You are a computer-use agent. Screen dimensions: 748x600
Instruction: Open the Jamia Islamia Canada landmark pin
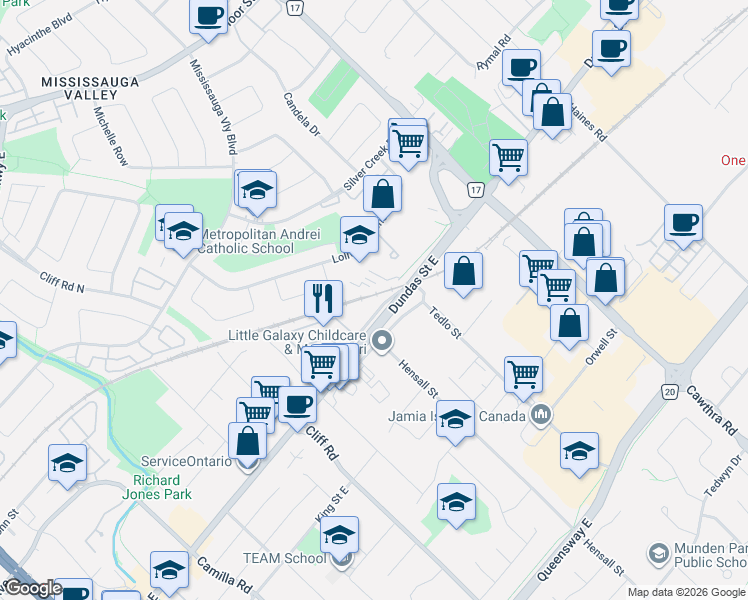pos(540,415)
